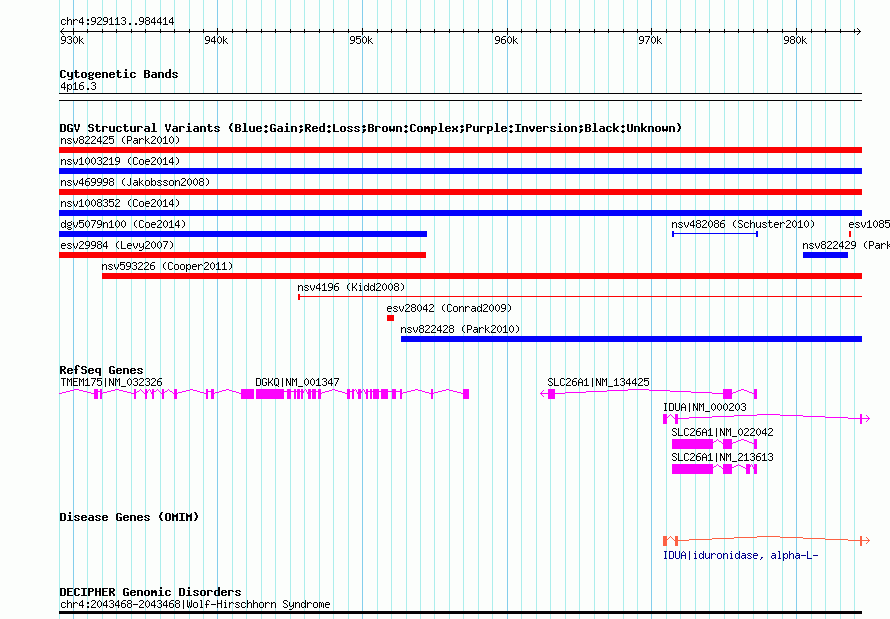Click the black Wolf-Hirschhorn Syndrome region bar
This screenshot has height=619, width=890.
[460, 613]
